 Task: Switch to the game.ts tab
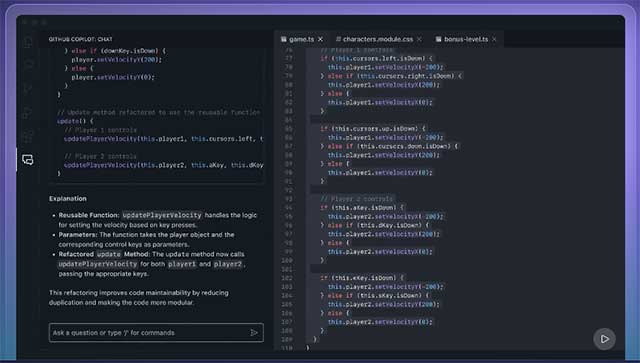pyautogui.click(x=302, y=39)
